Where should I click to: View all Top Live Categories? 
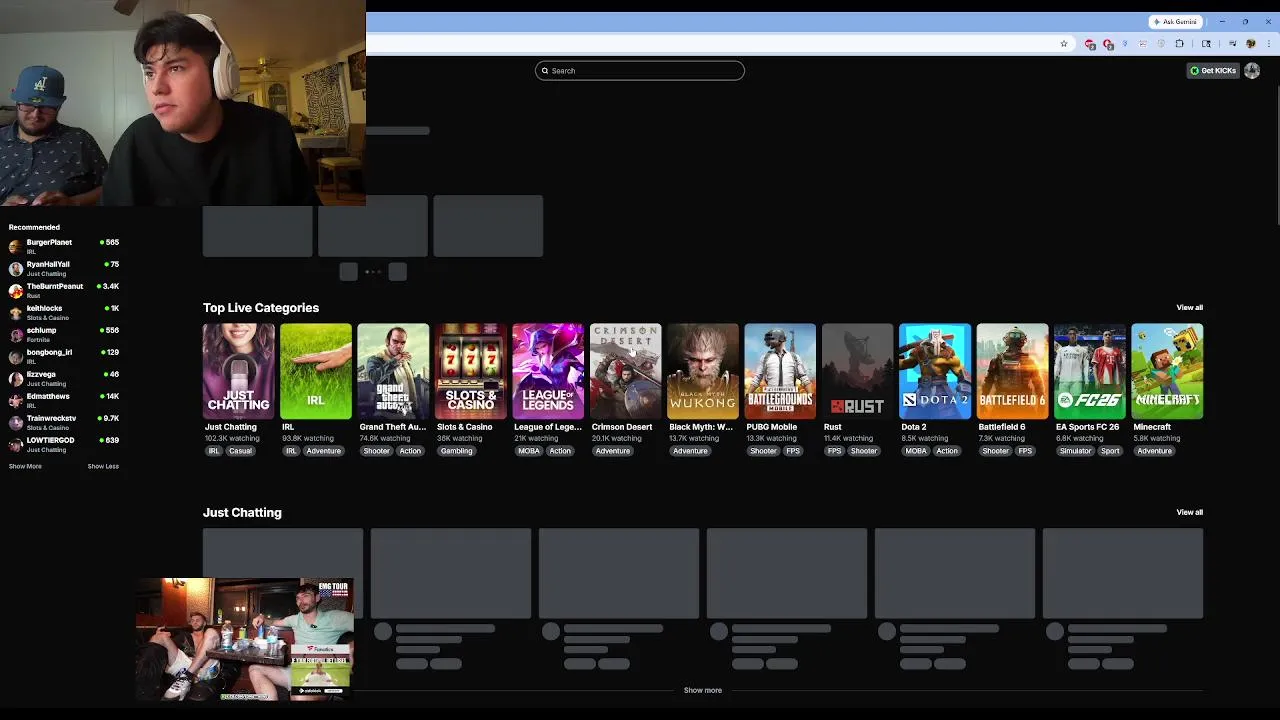pyautogui.click(x=1189, y=308)
